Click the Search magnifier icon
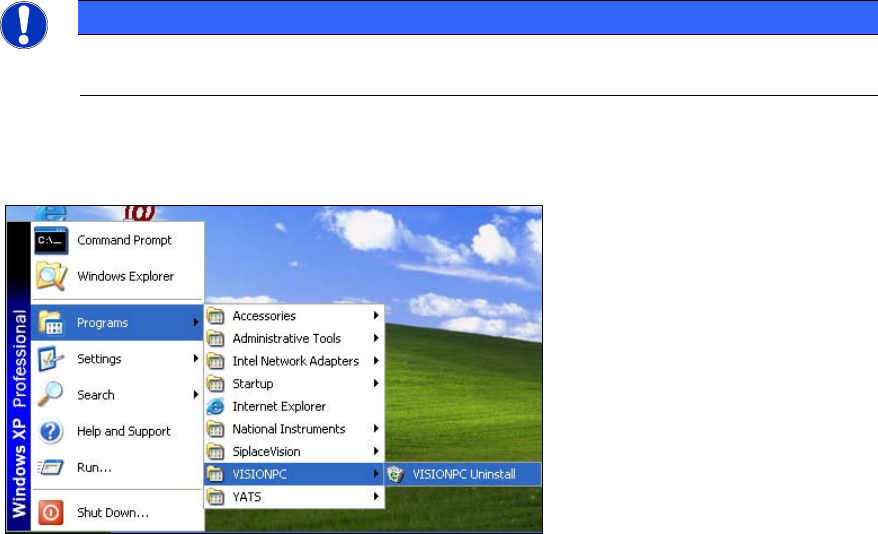This screenshot has width=878, height=534. click(51, 394)
